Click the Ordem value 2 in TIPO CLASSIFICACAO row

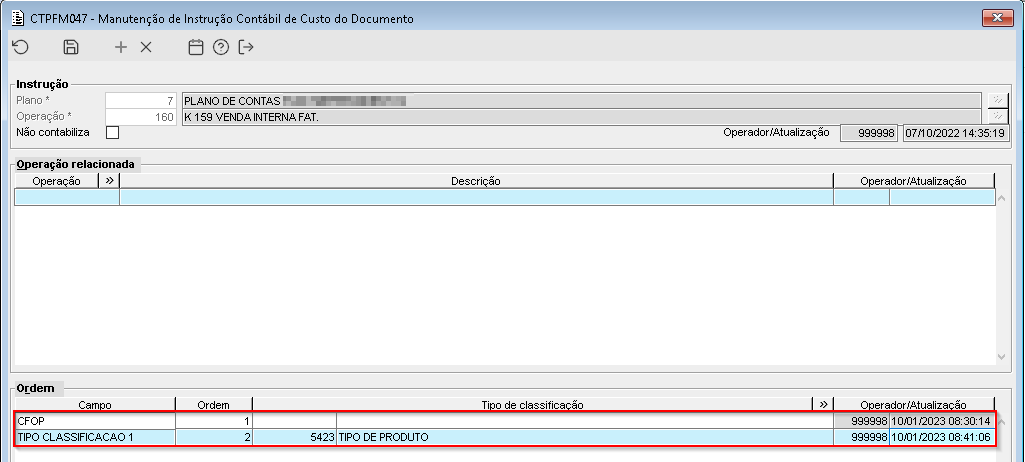(214, 437)
